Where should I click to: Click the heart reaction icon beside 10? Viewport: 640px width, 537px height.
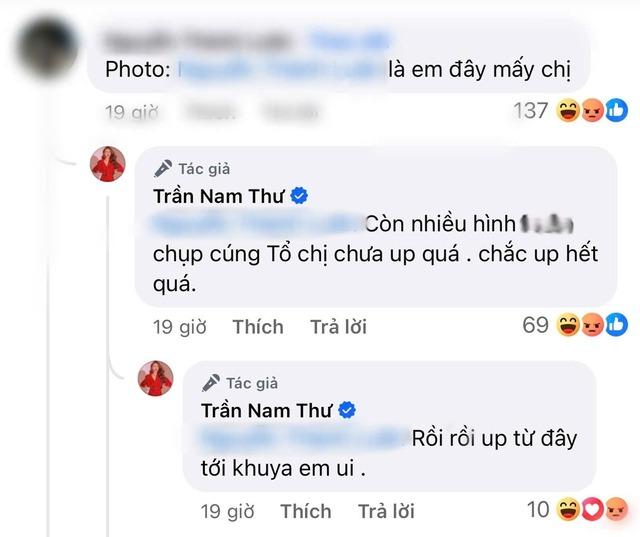pyautogui.click(x=593, y=509)
